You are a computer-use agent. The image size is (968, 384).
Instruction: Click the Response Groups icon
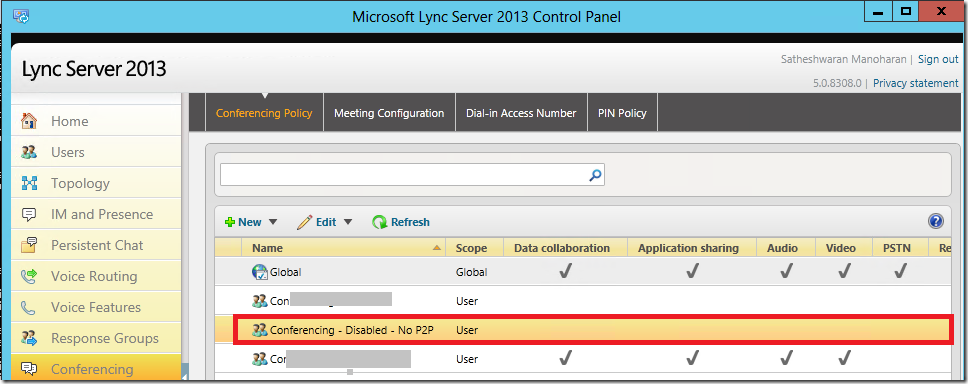coord(29,338)
